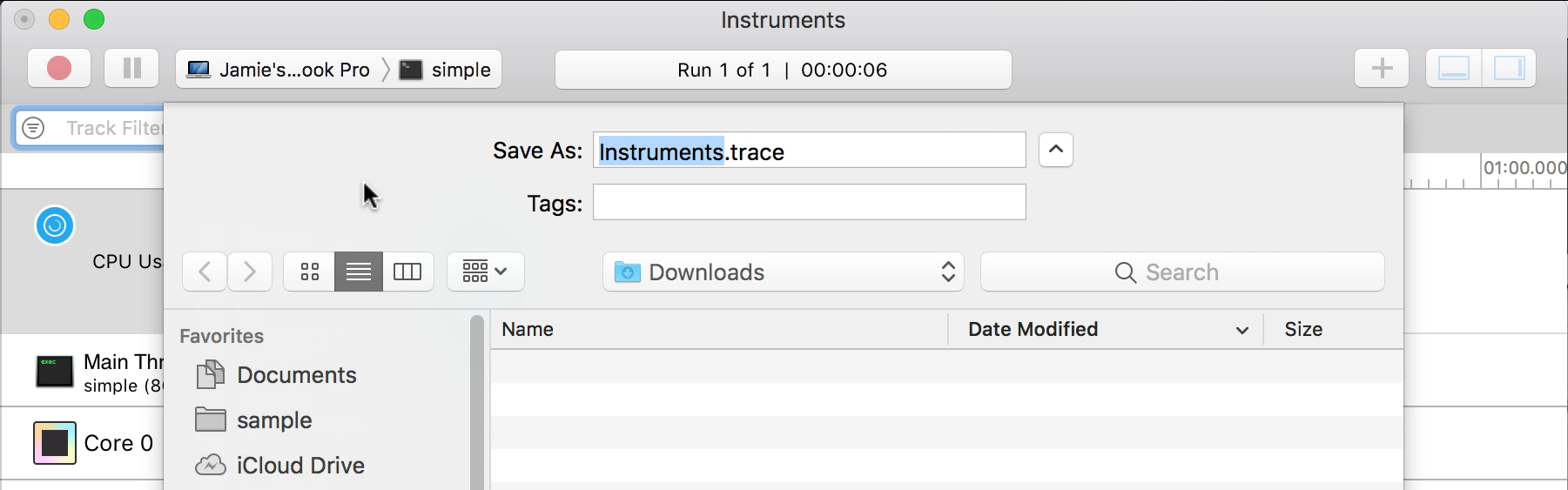Screen dimensions: 1568x490
Task: Click the Tags input field
Action: tap(809, 203)
